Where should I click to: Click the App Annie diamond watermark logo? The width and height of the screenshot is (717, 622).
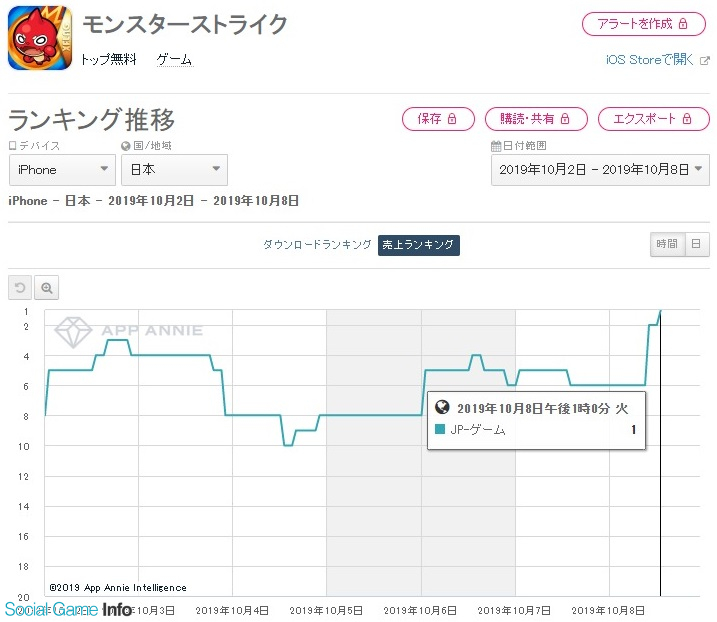tap(73, 329)
